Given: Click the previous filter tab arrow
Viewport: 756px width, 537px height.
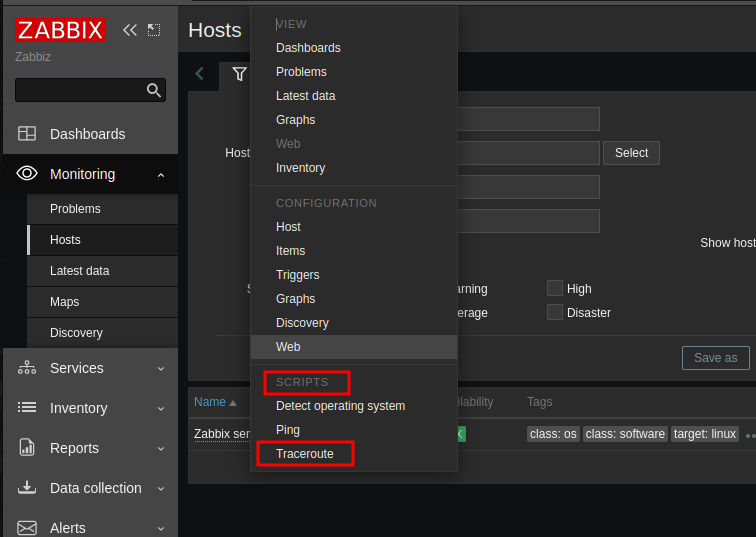Looking at the screenshot, I should pos(200,74).
